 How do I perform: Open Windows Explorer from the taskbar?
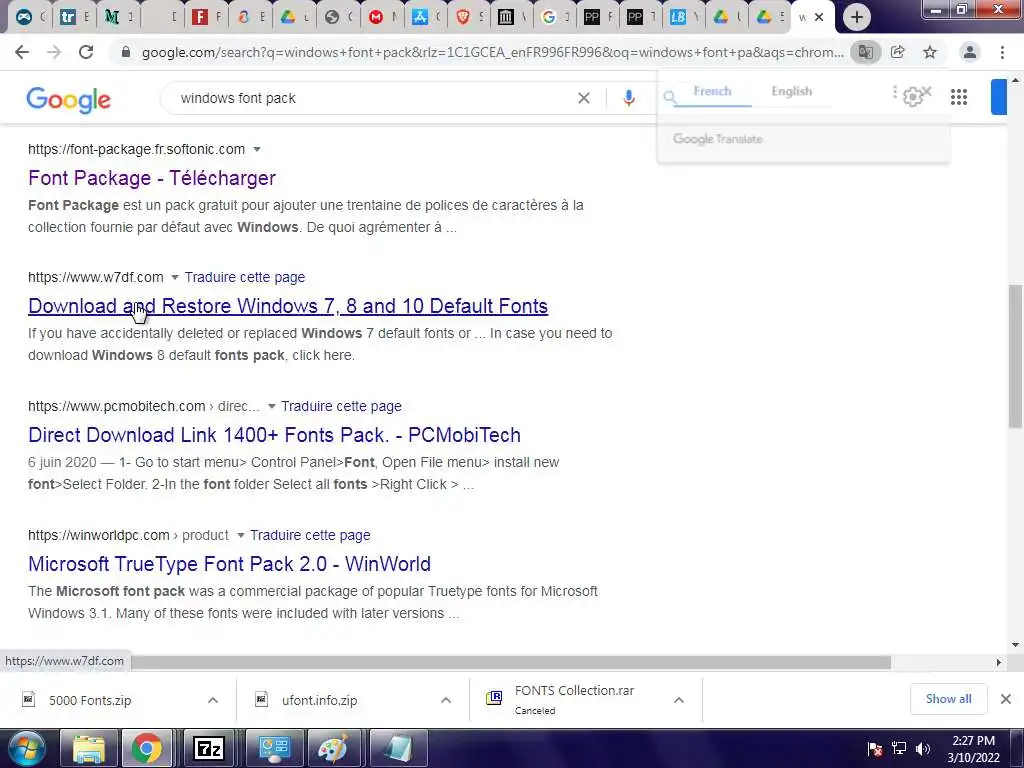tap(88, 748)
